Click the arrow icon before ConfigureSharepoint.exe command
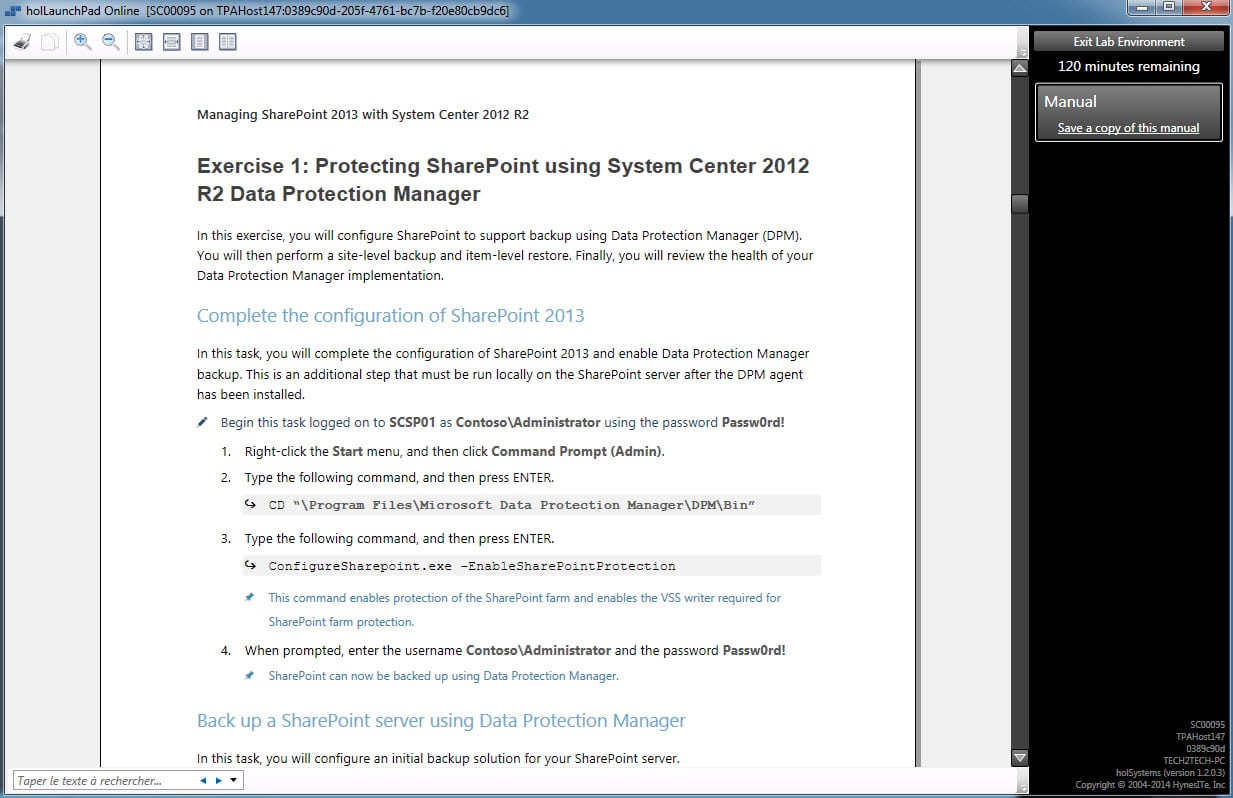 click(251, 565)
